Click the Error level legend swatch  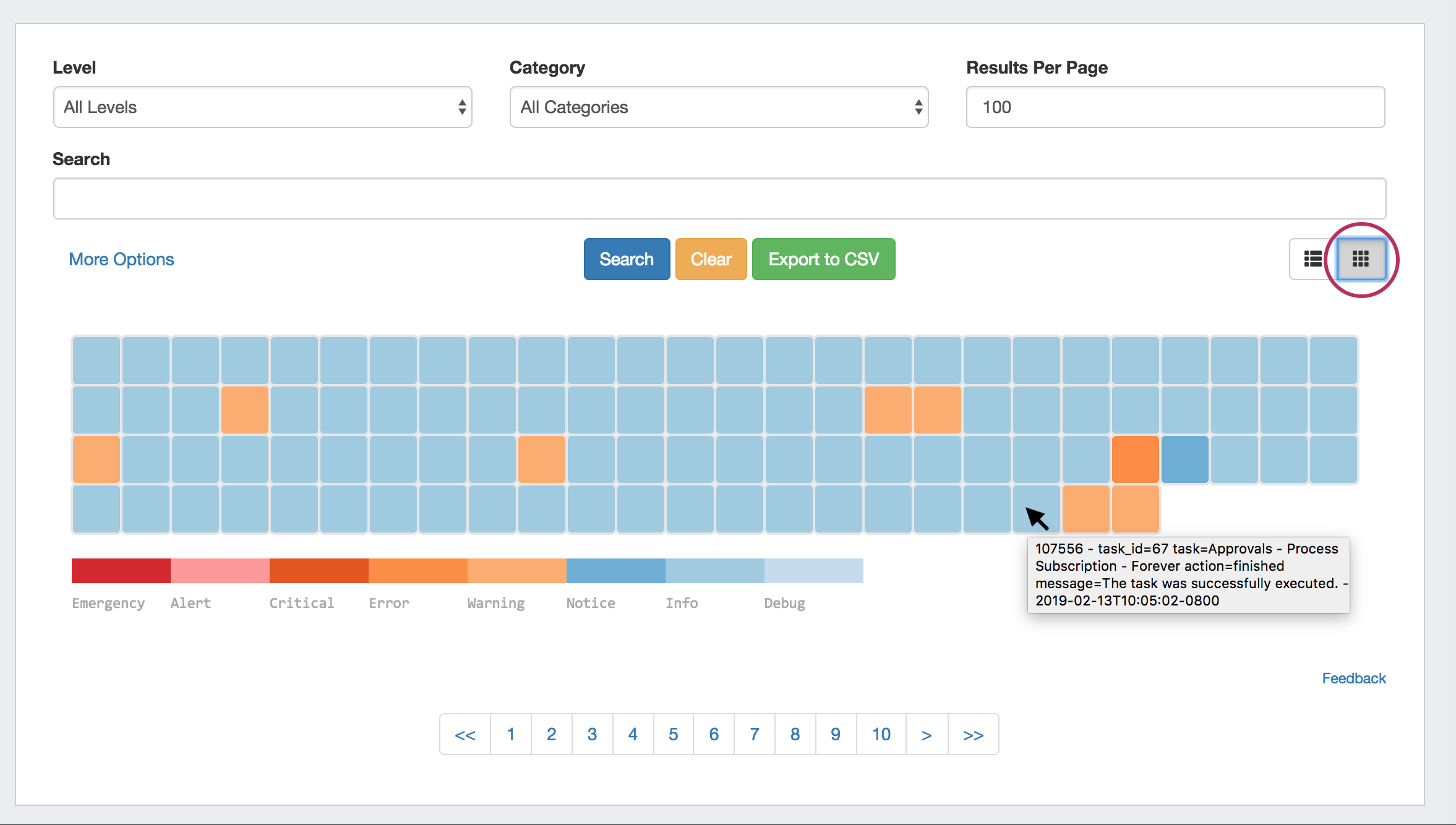pyautogui.click(x=418, y=570)
